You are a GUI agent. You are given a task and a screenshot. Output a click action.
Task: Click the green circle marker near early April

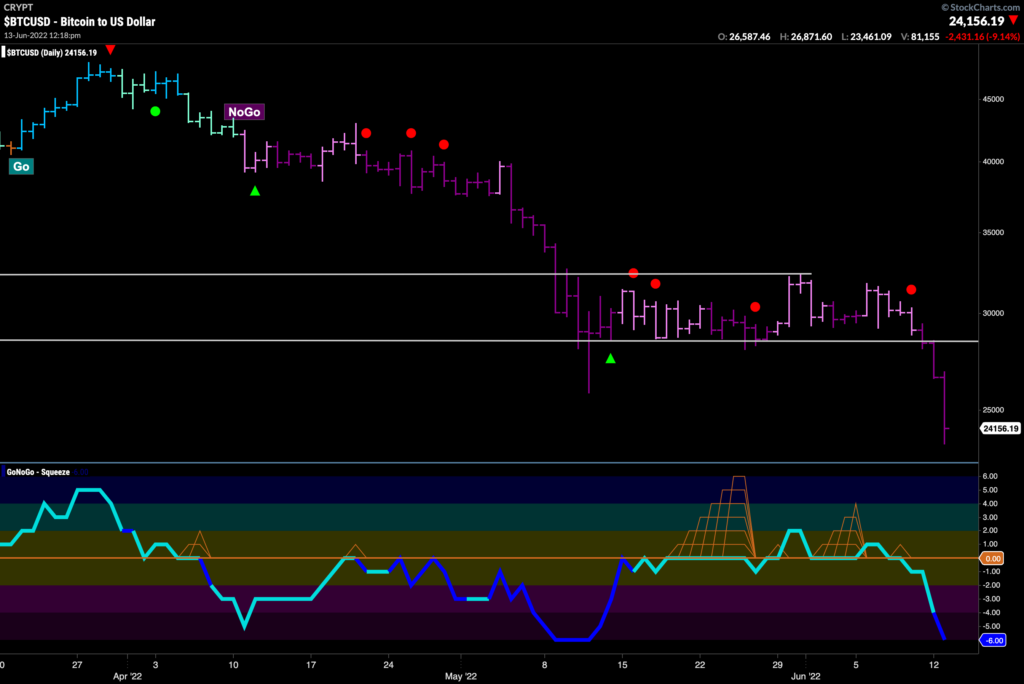pyautogui.click(x=155, y=111)
